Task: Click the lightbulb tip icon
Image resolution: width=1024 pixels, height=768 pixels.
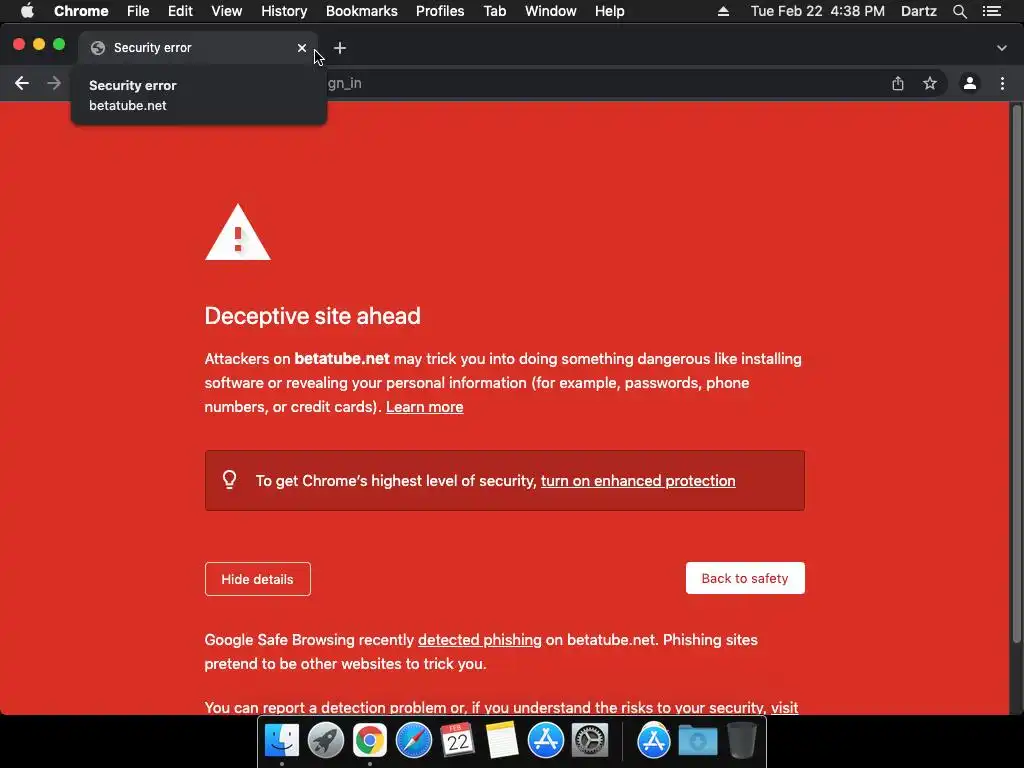Action: [x=229, y=480]
